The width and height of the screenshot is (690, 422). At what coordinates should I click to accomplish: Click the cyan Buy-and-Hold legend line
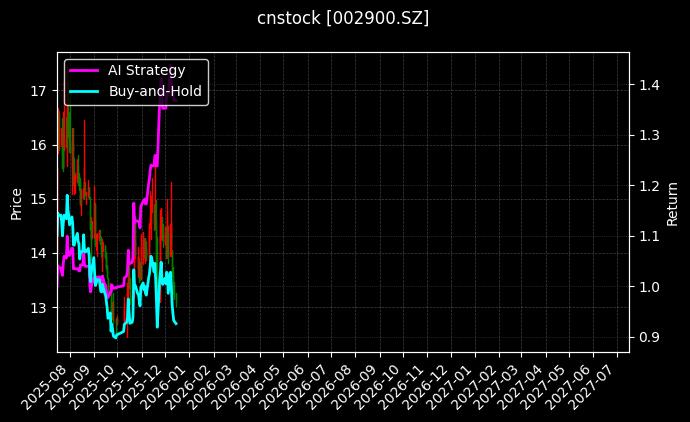coord(84,91)
